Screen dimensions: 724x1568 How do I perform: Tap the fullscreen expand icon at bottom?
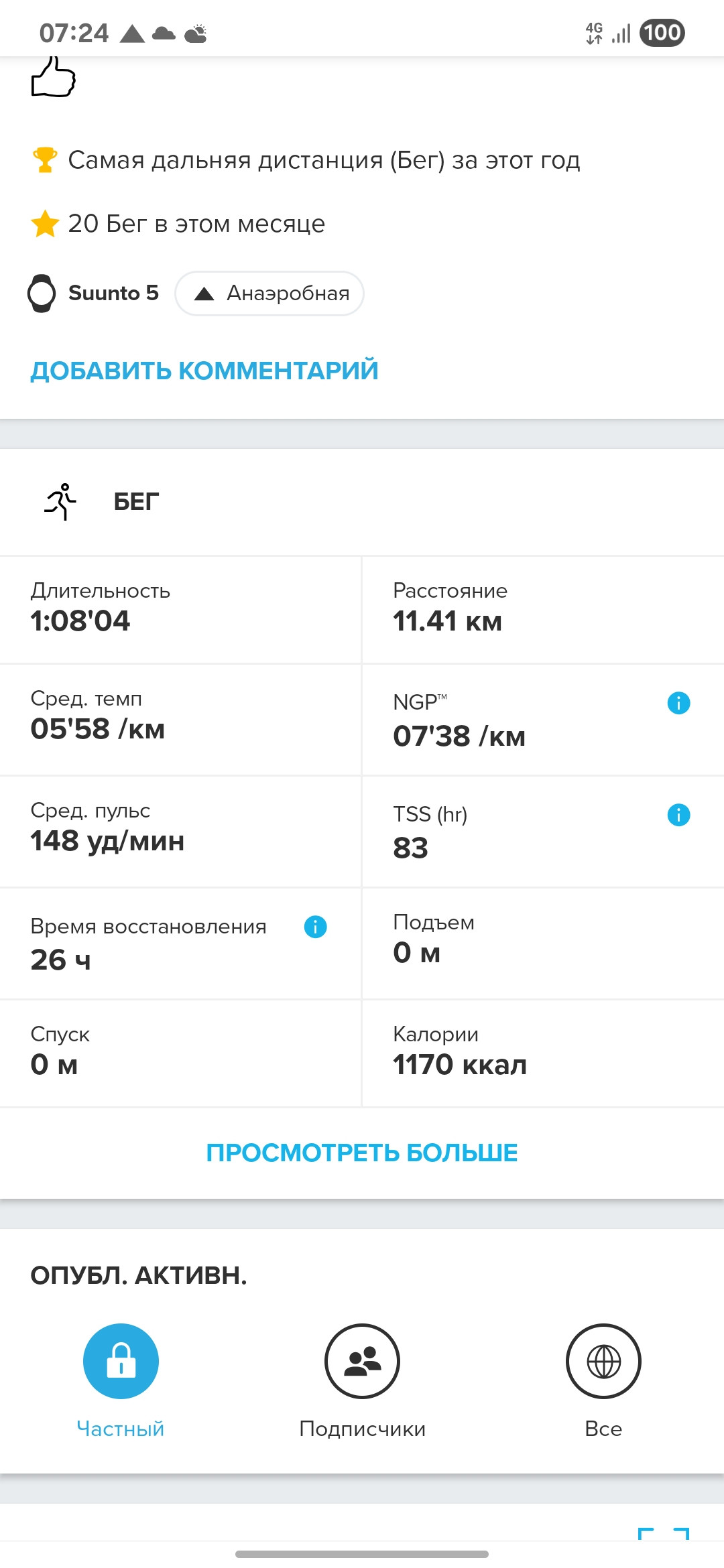(x=664, y=1534)
